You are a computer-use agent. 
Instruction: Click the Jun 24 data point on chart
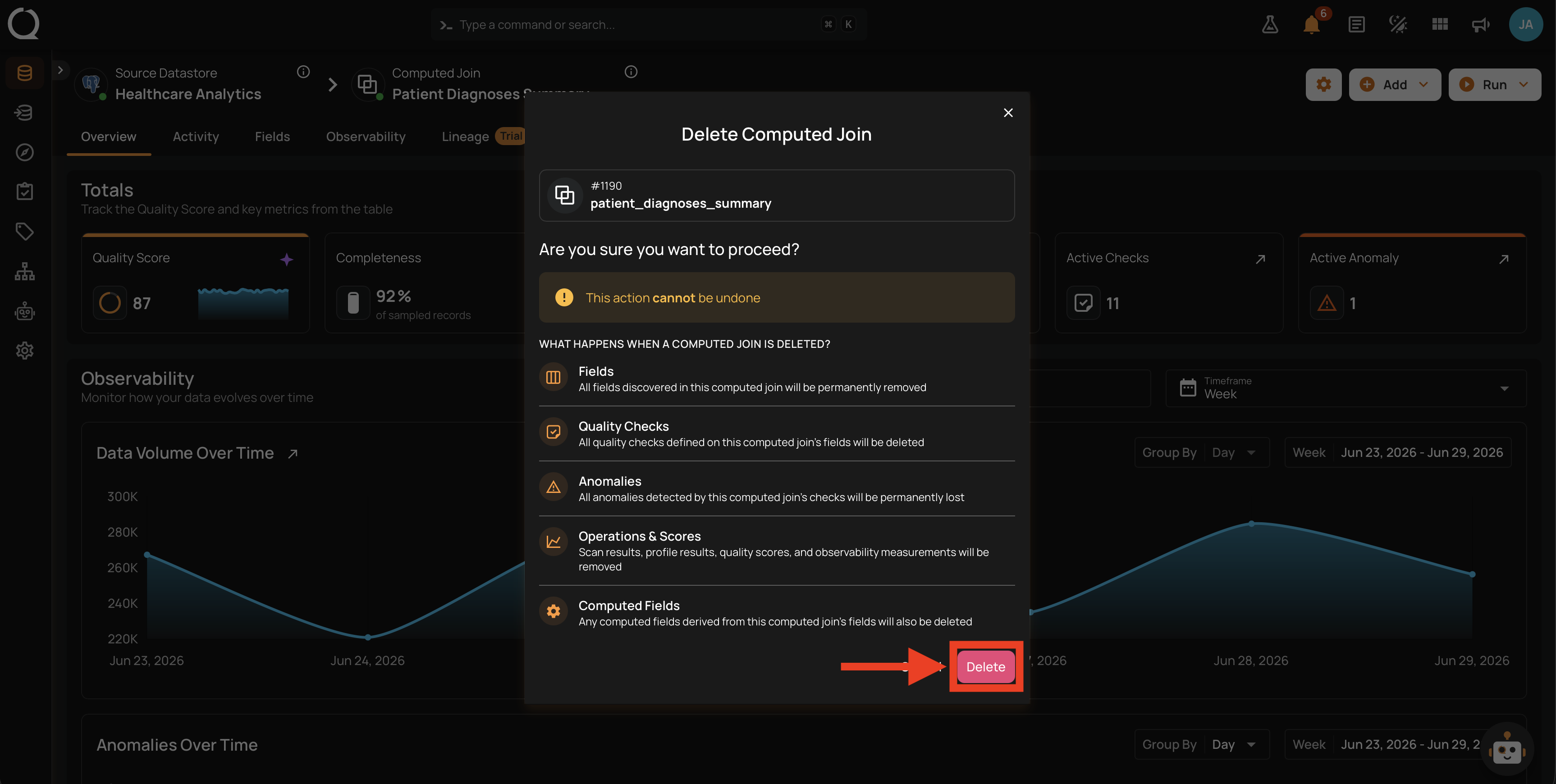[368, 637]
